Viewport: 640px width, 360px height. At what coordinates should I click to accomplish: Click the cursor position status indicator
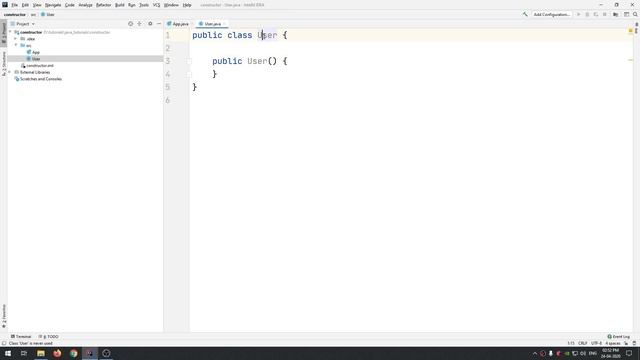click(x=571, y=343)
